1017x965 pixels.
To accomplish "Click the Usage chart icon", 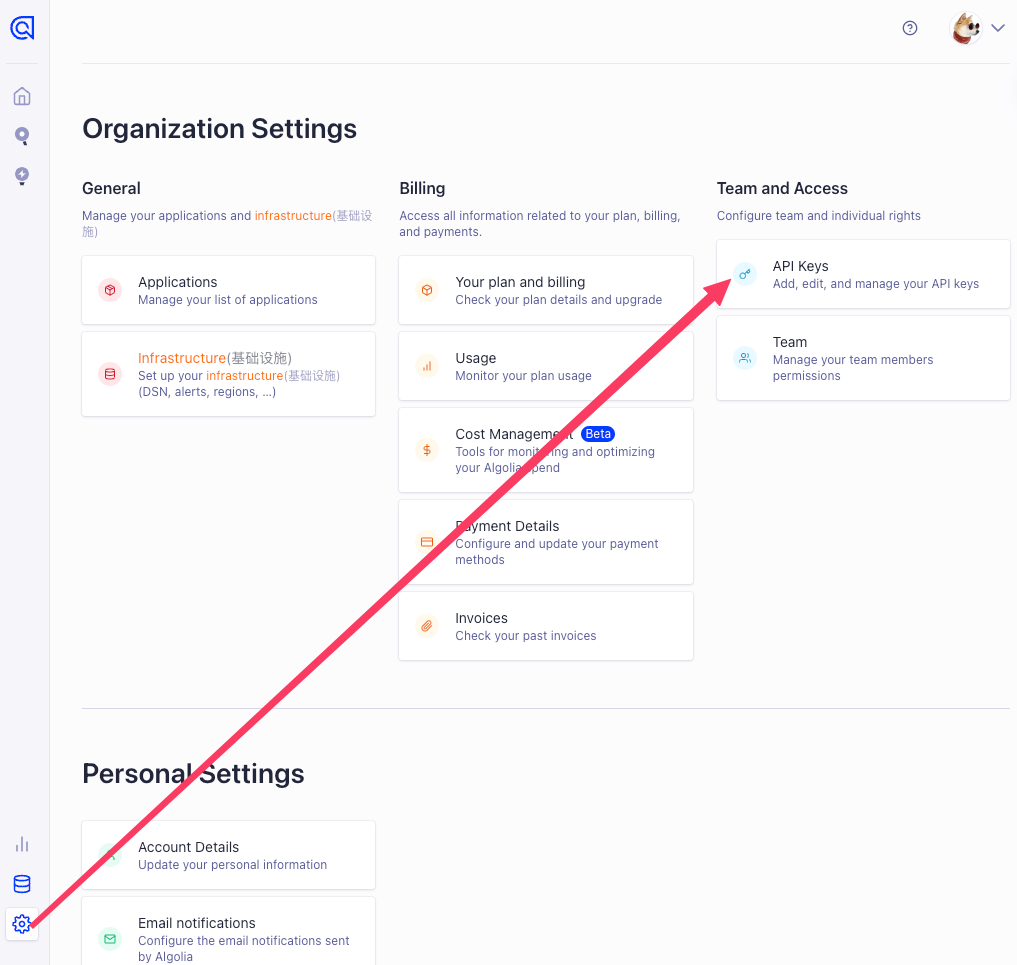I will [x=427, y=366].
